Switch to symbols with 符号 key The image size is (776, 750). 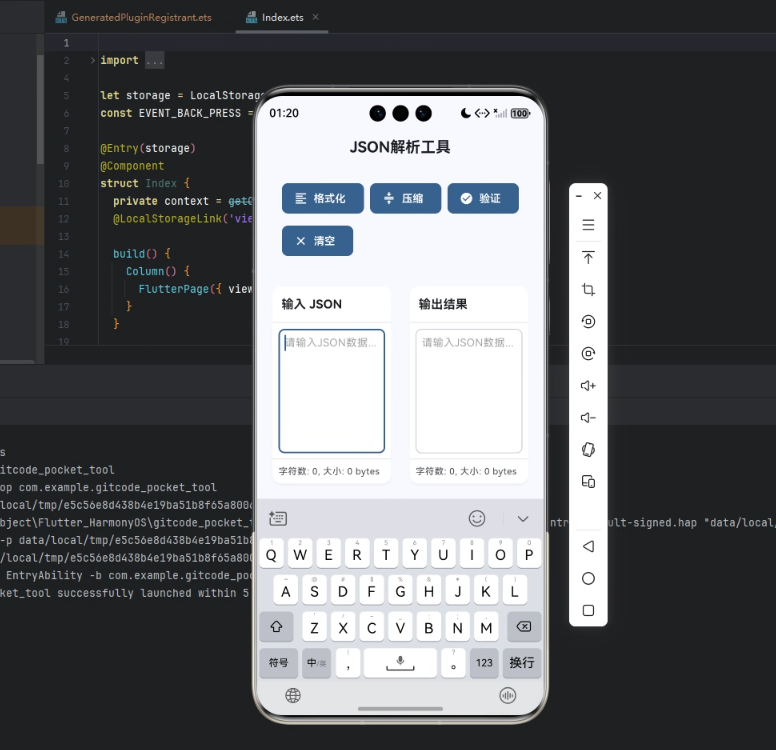(278, 662)
